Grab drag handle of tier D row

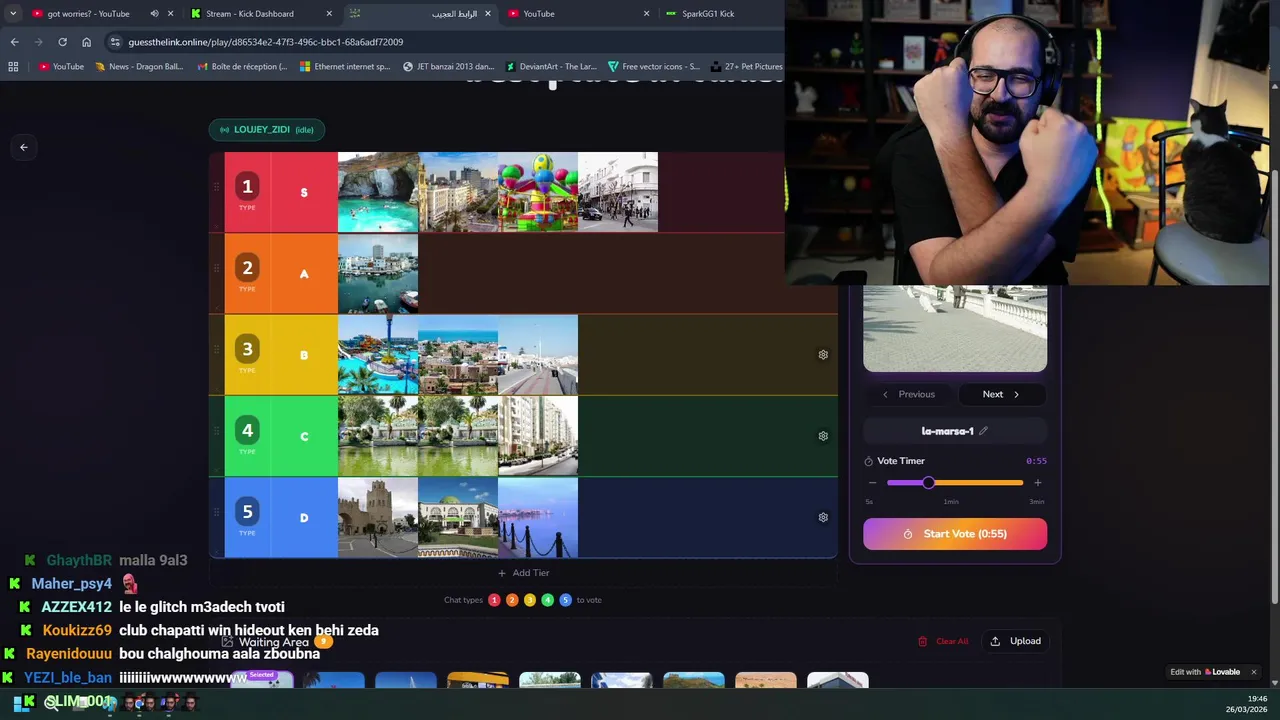217,512
